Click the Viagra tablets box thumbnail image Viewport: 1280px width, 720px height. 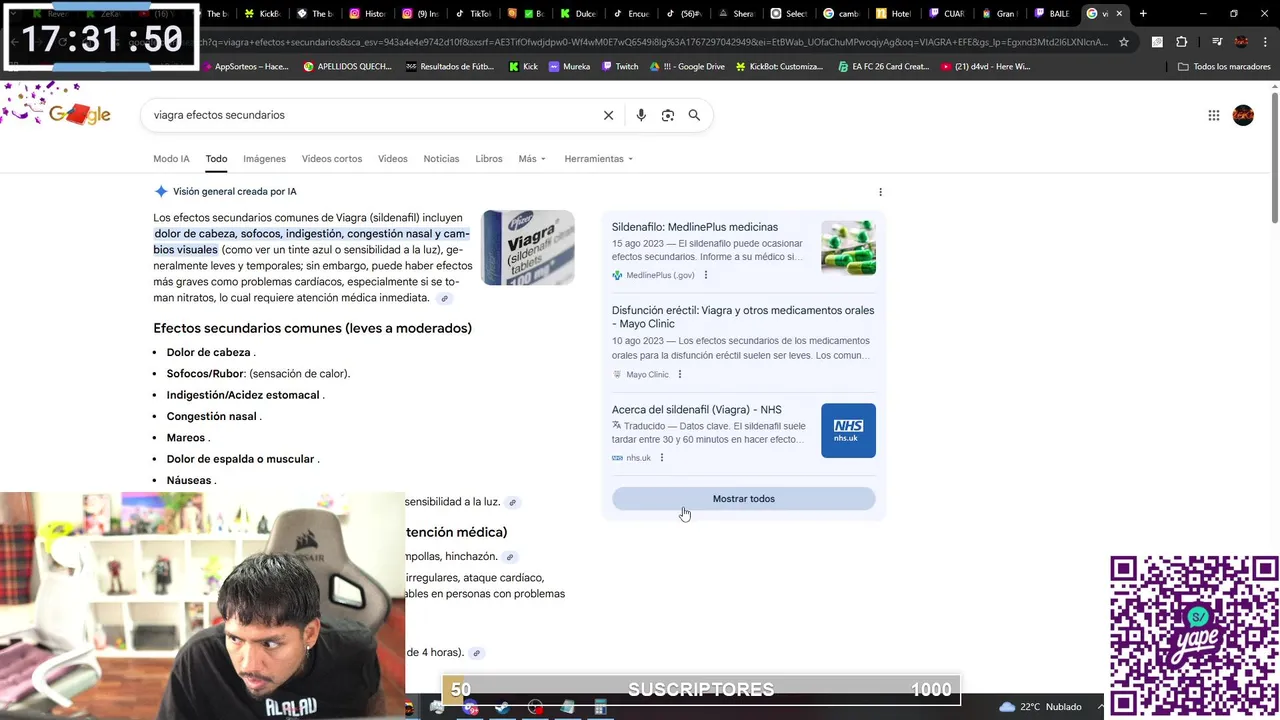[x=528, y=248]
